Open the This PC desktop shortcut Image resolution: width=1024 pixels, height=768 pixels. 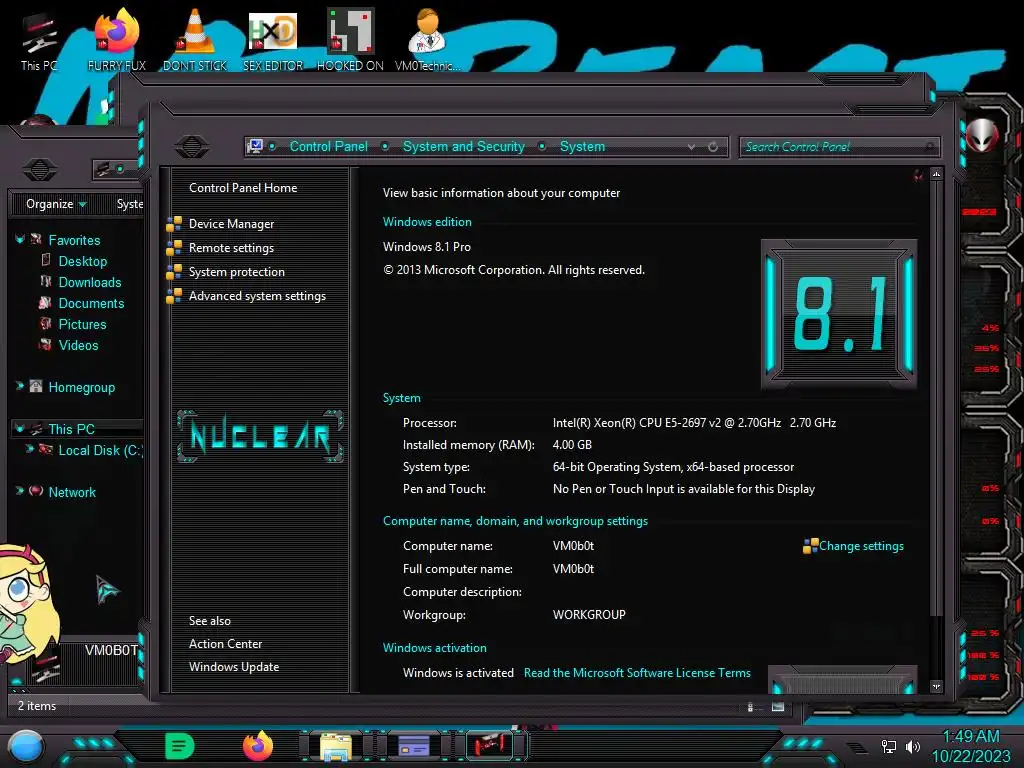[x=39, y=39]
